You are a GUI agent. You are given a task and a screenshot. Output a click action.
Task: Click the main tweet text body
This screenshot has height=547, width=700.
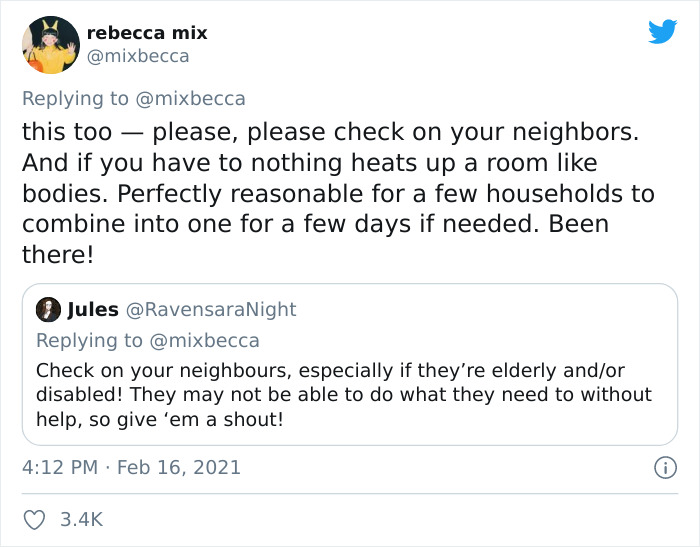330,193
